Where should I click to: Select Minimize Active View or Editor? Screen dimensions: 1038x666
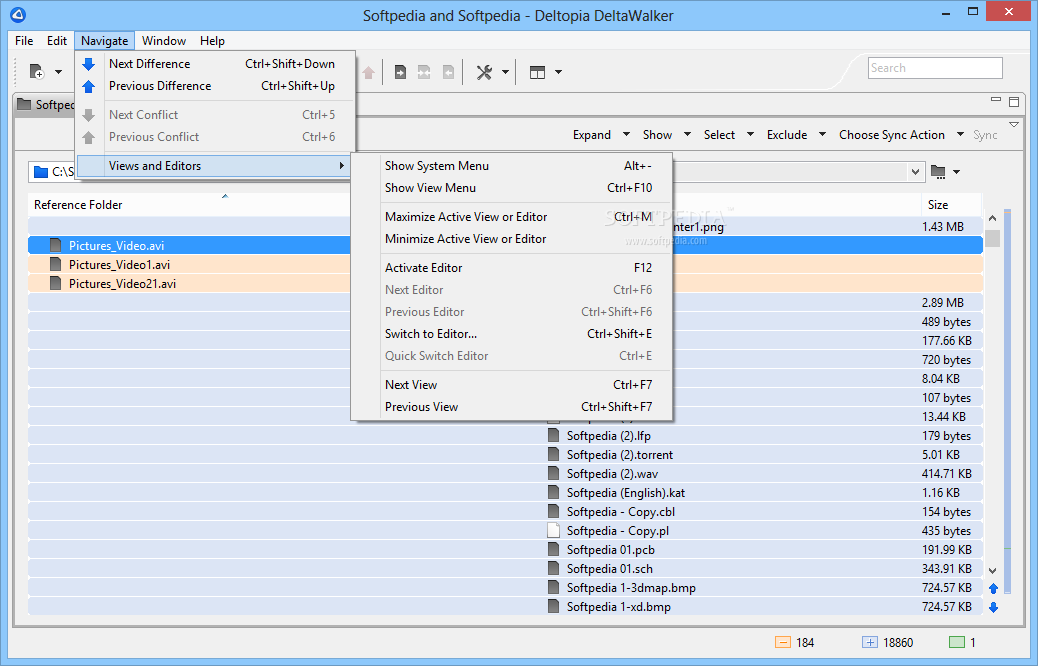point(511,239)
